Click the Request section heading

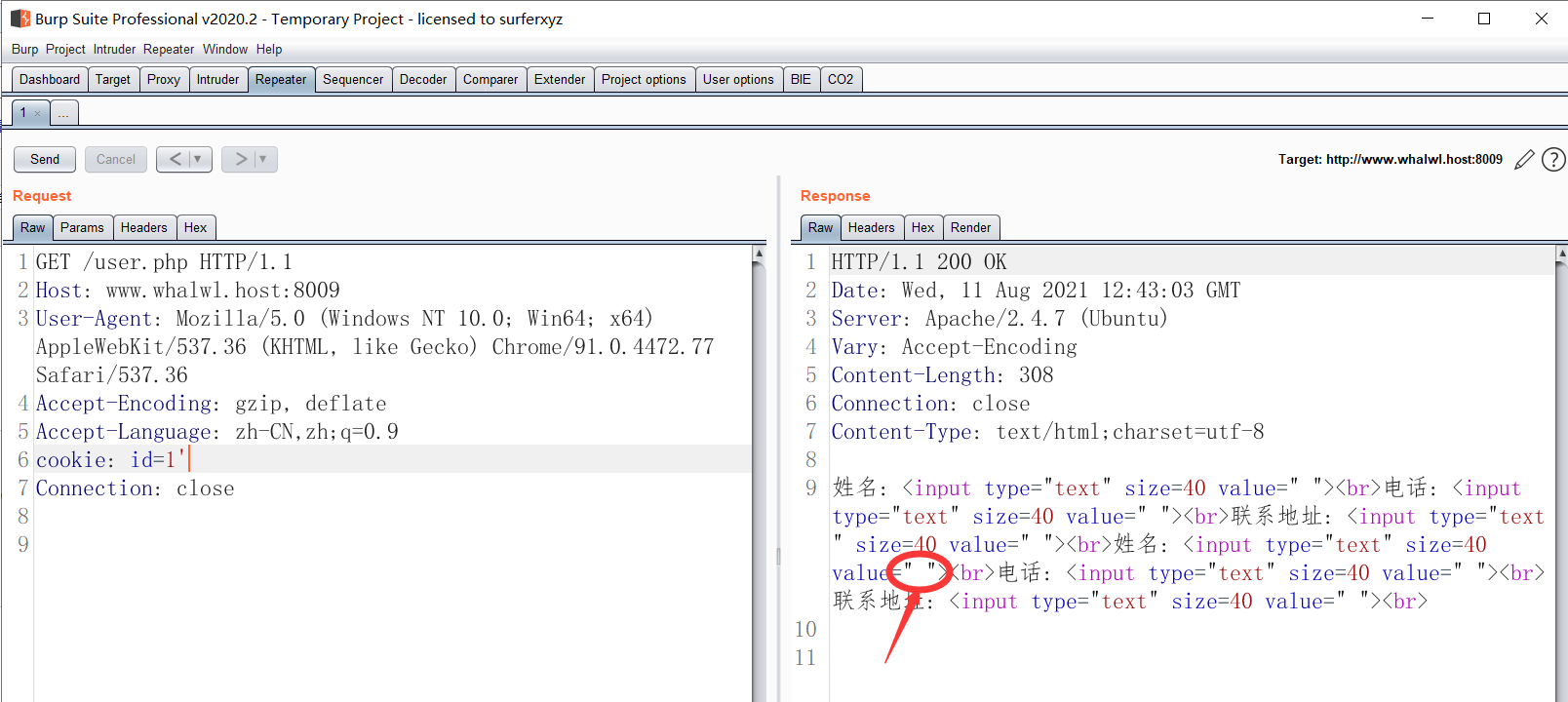tap(42, 196)
